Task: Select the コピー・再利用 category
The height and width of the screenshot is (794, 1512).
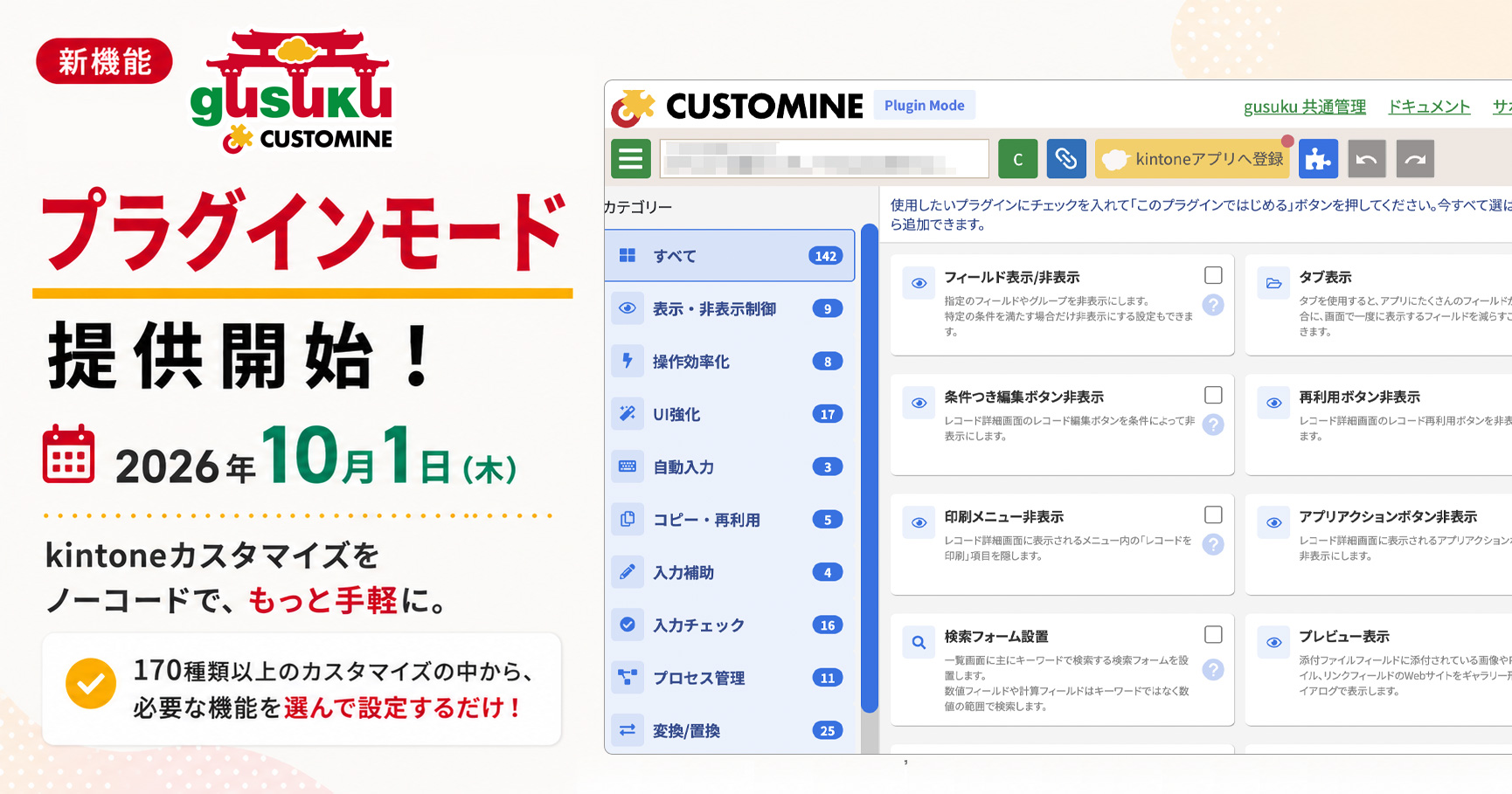Action: pos(730,520)
